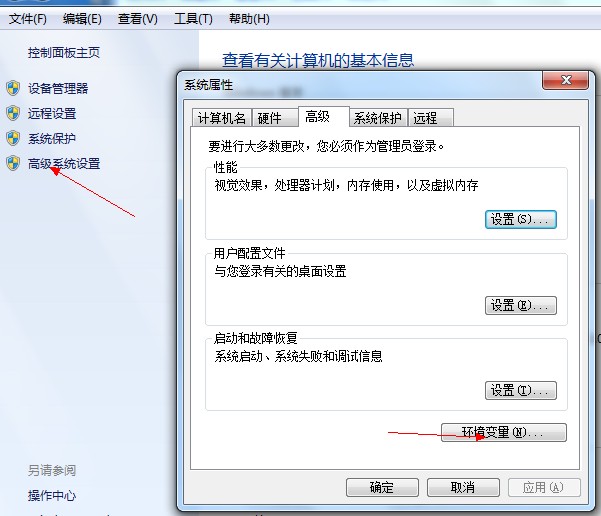
Task: Click the shield icon beside 系统保护
Action: tap(13, 138)
